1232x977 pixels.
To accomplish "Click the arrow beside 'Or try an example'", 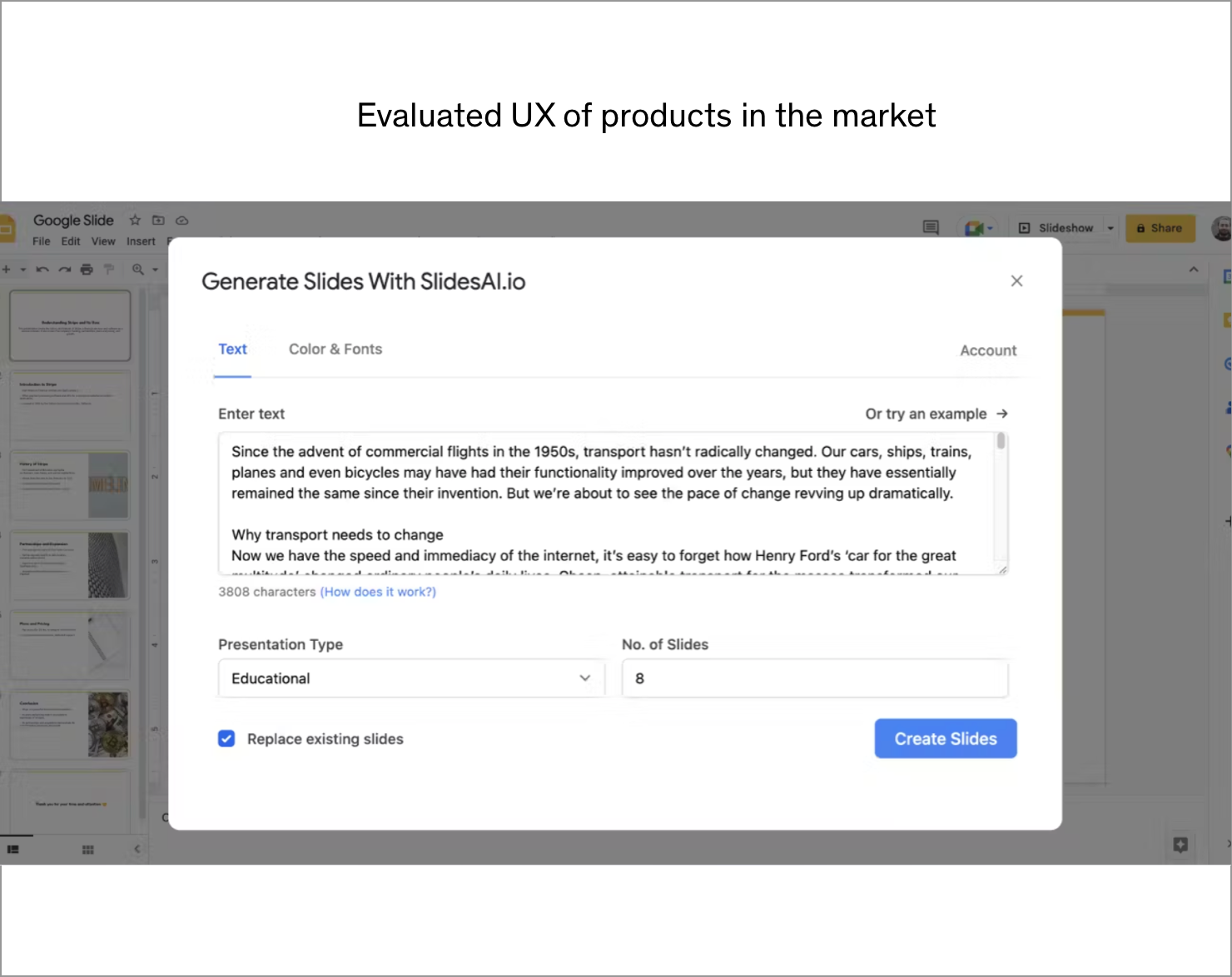I will pos(1002,414).
